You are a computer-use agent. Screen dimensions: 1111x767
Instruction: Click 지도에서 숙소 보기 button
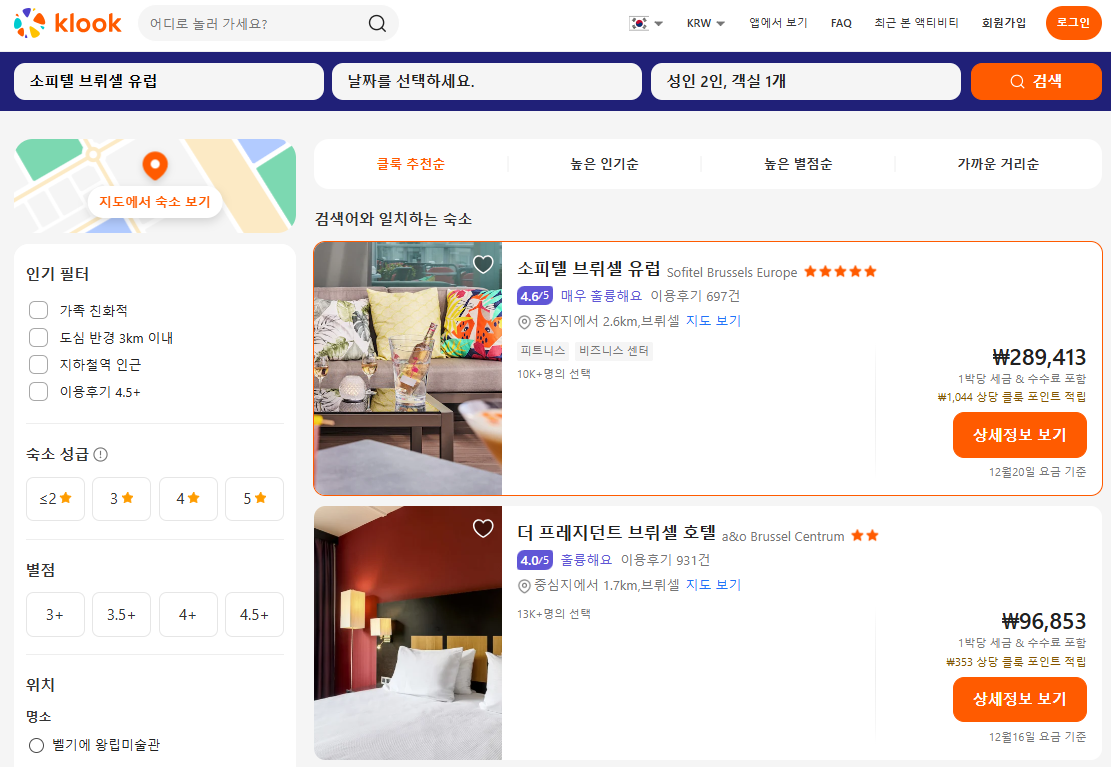[155, 202]
